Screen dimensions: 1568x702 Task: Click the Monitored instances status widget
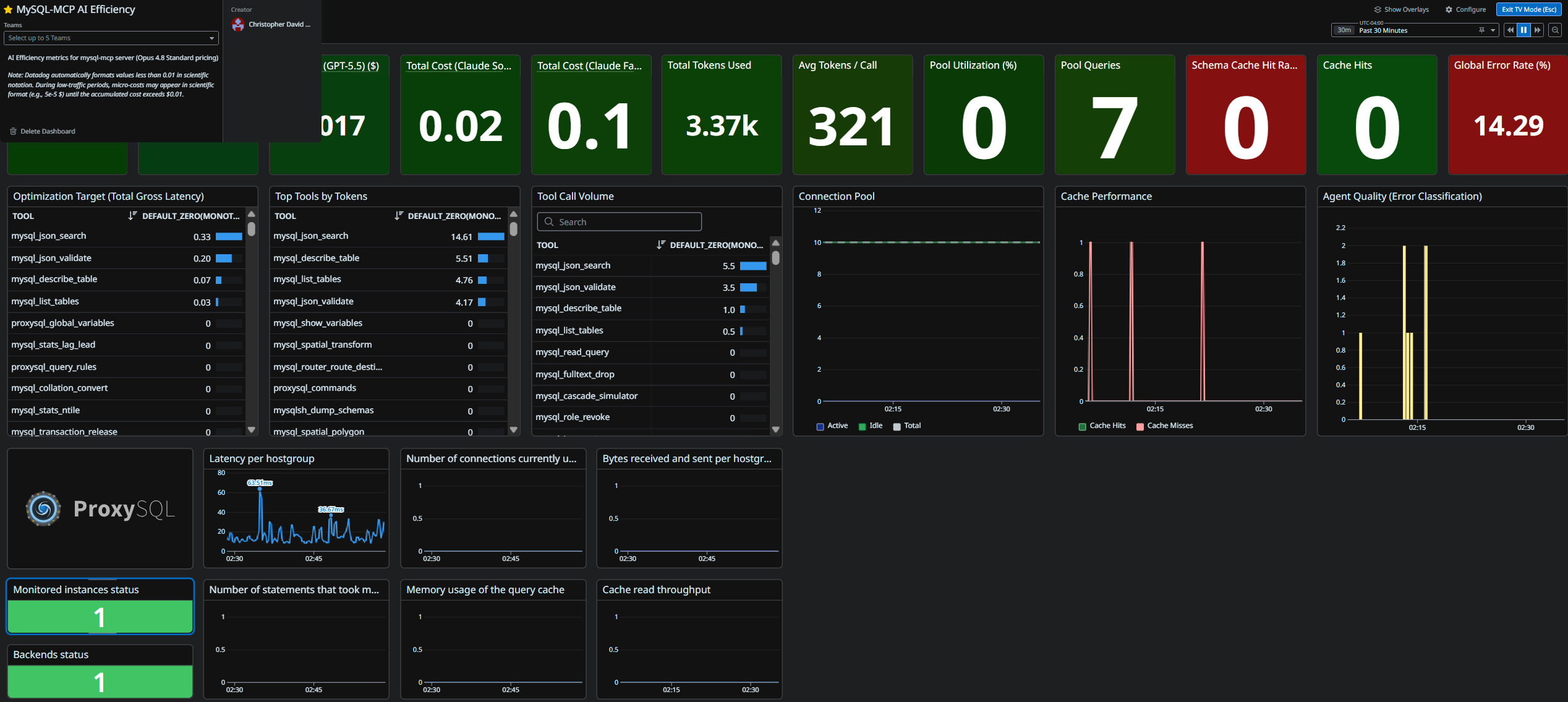[100, 607]
